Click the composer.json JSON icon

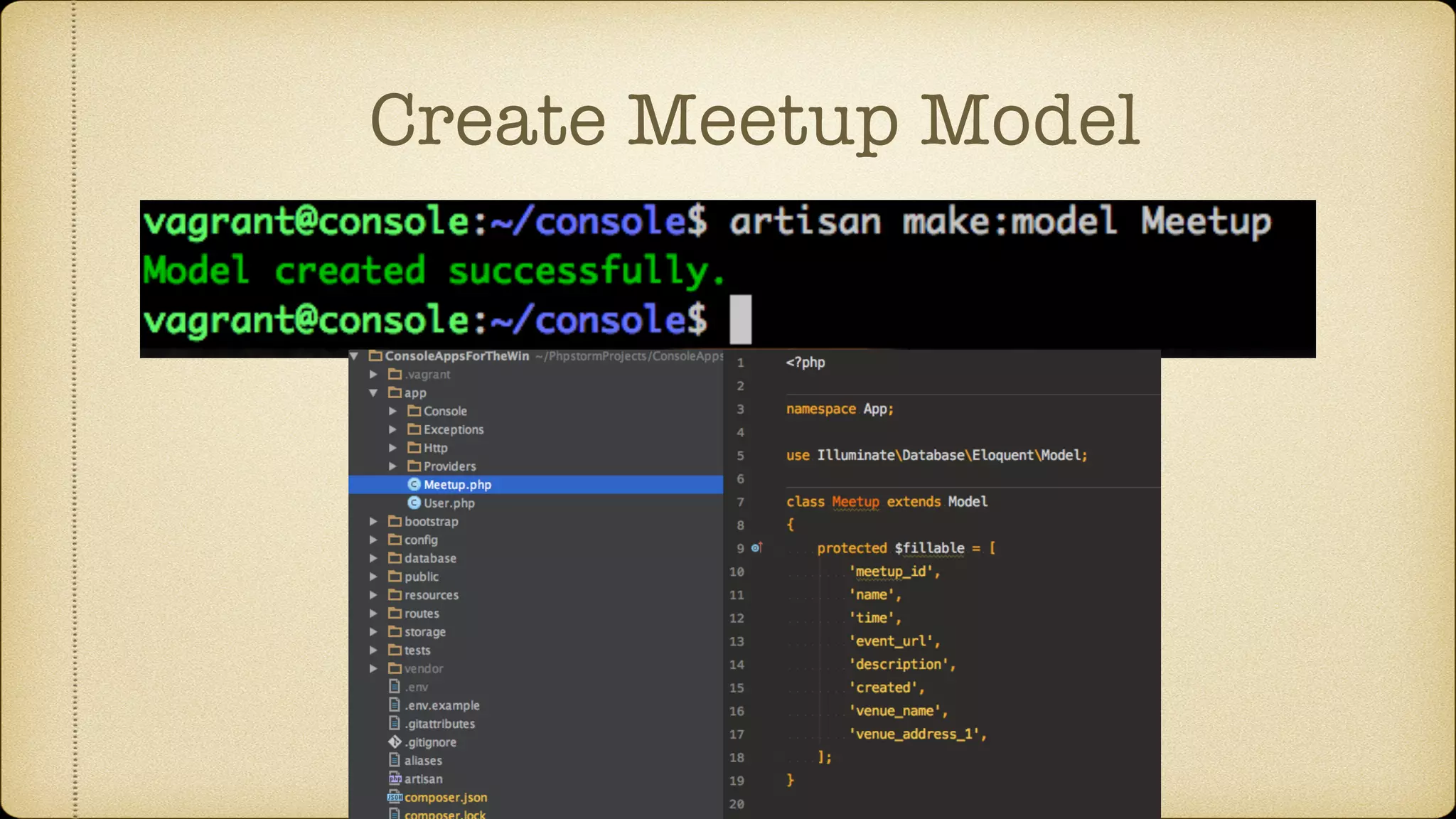(x=395, y=797)
